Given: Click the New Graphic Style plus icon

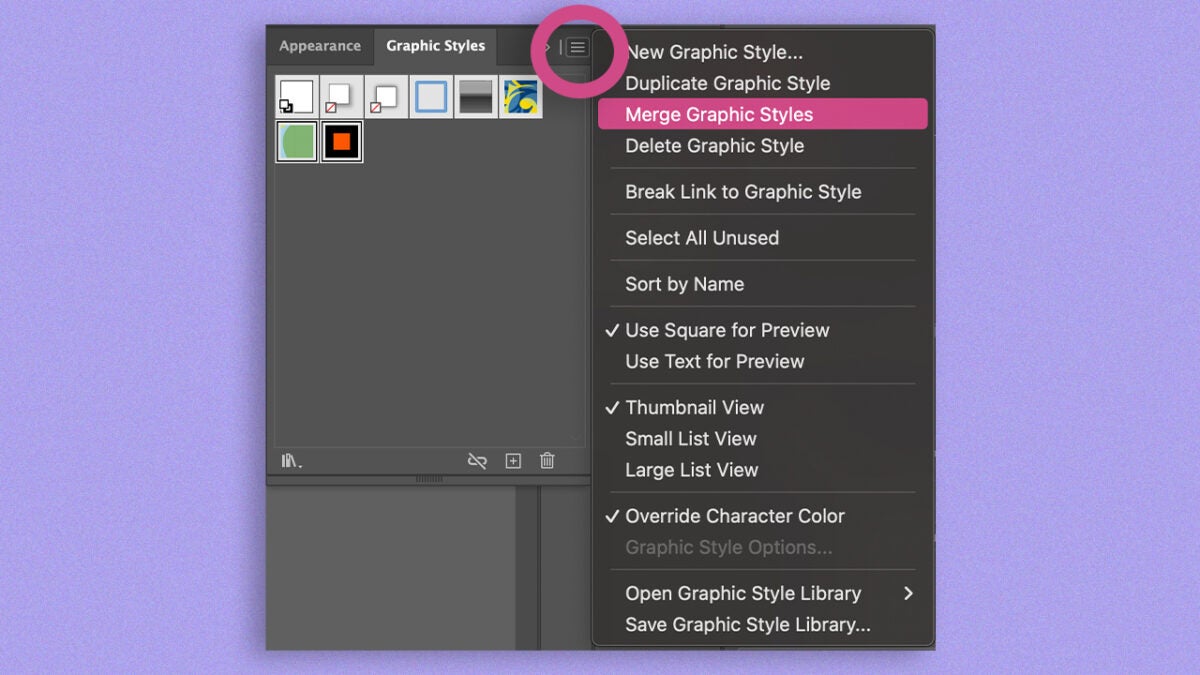Looking at the screenshot, I should tap(513, 461).
